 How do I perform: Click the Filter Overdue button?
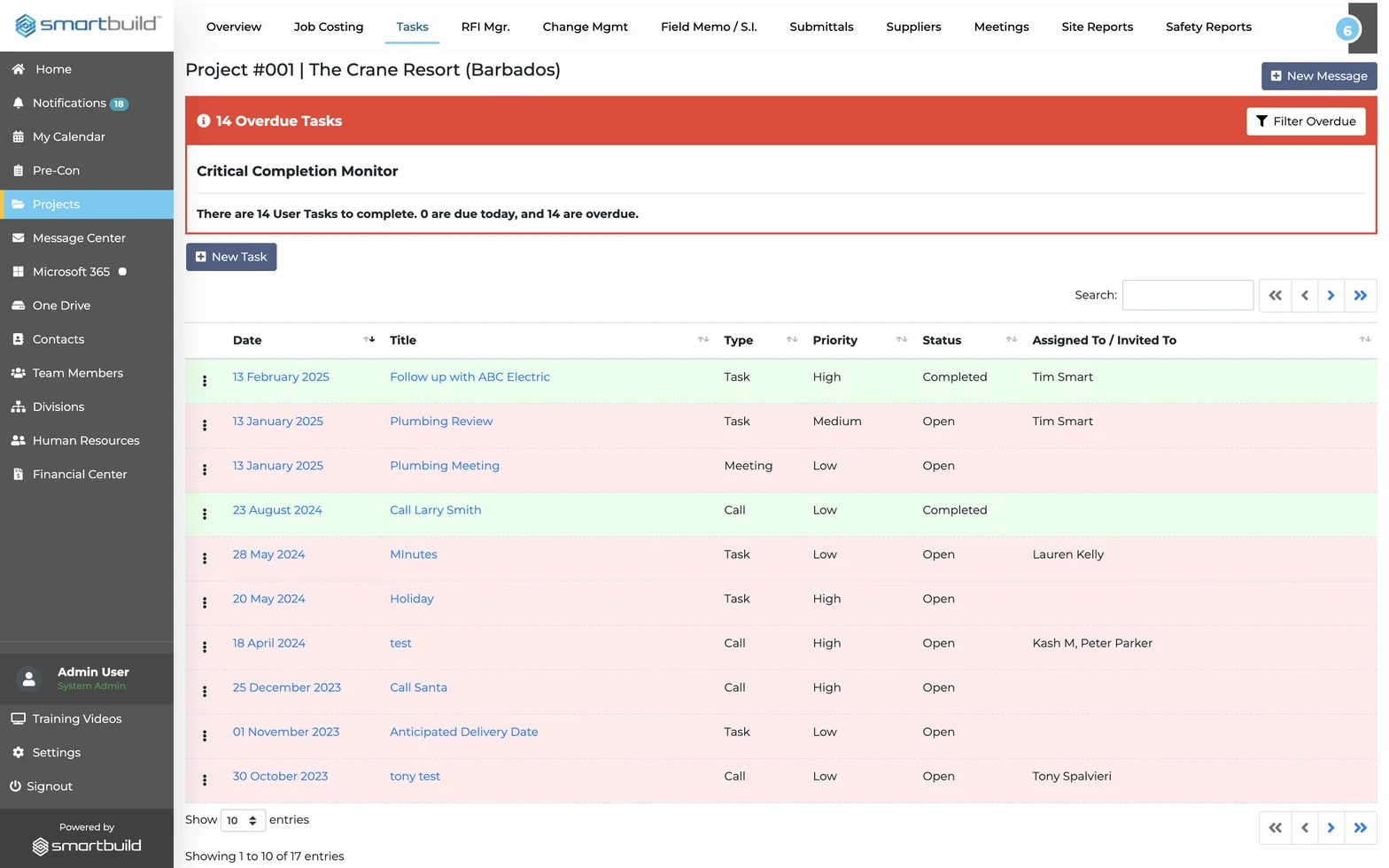point(1306,121)
